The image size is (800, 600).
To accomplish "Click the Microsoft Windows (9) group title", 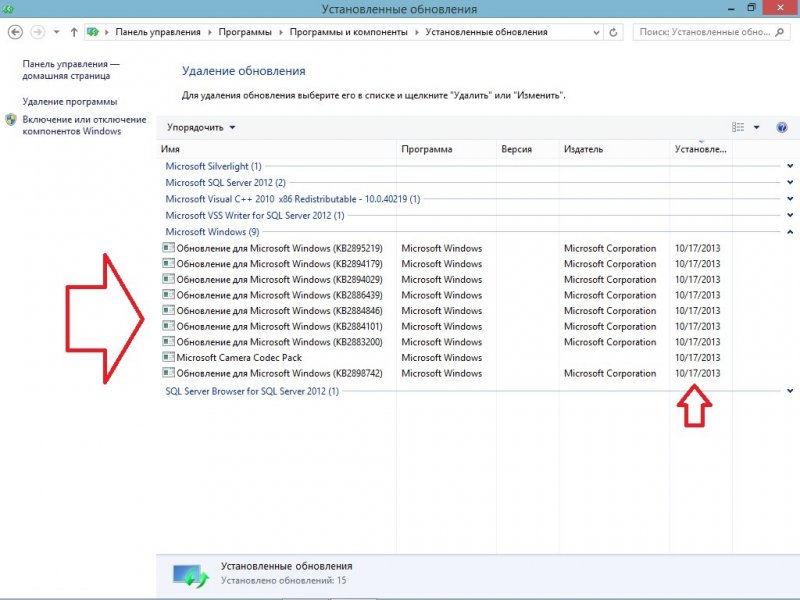I will coord(212,232).
